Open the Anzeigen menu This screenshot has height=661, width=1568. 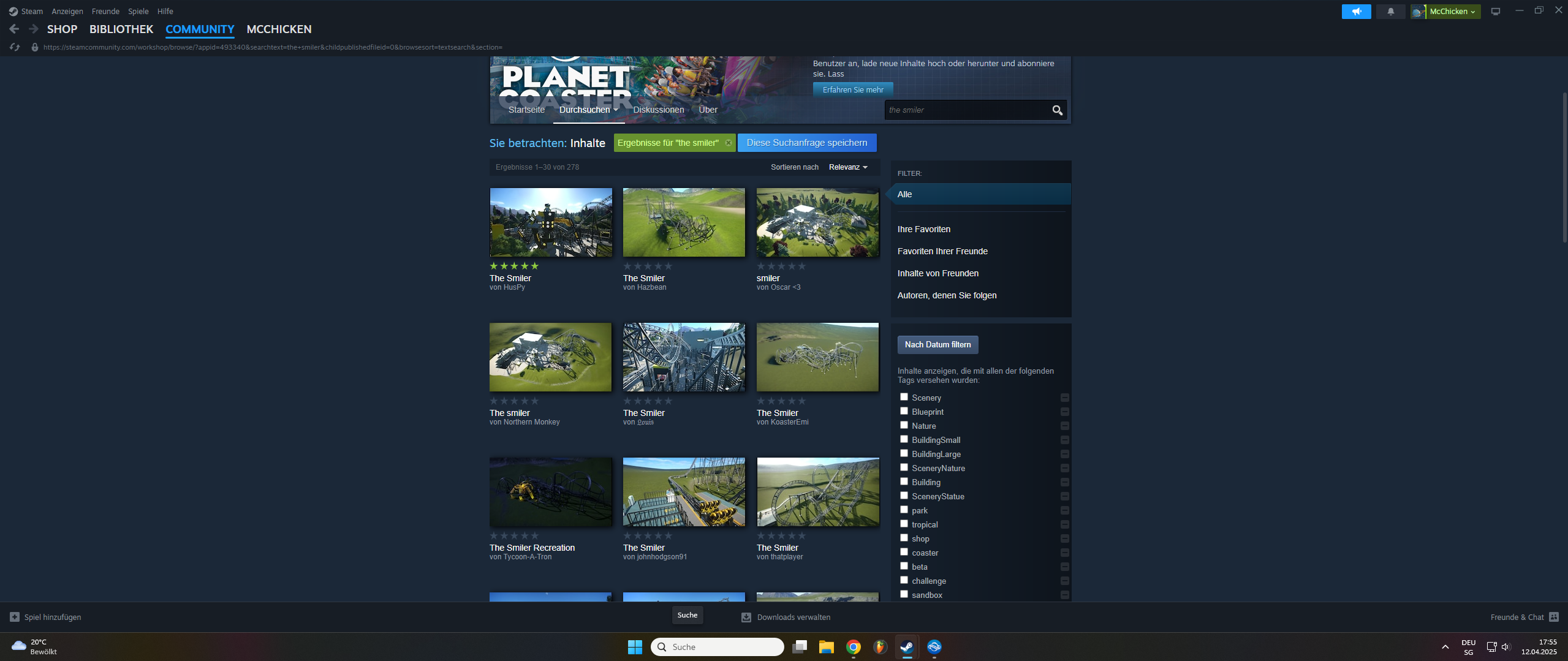click(x=67, y=11)
